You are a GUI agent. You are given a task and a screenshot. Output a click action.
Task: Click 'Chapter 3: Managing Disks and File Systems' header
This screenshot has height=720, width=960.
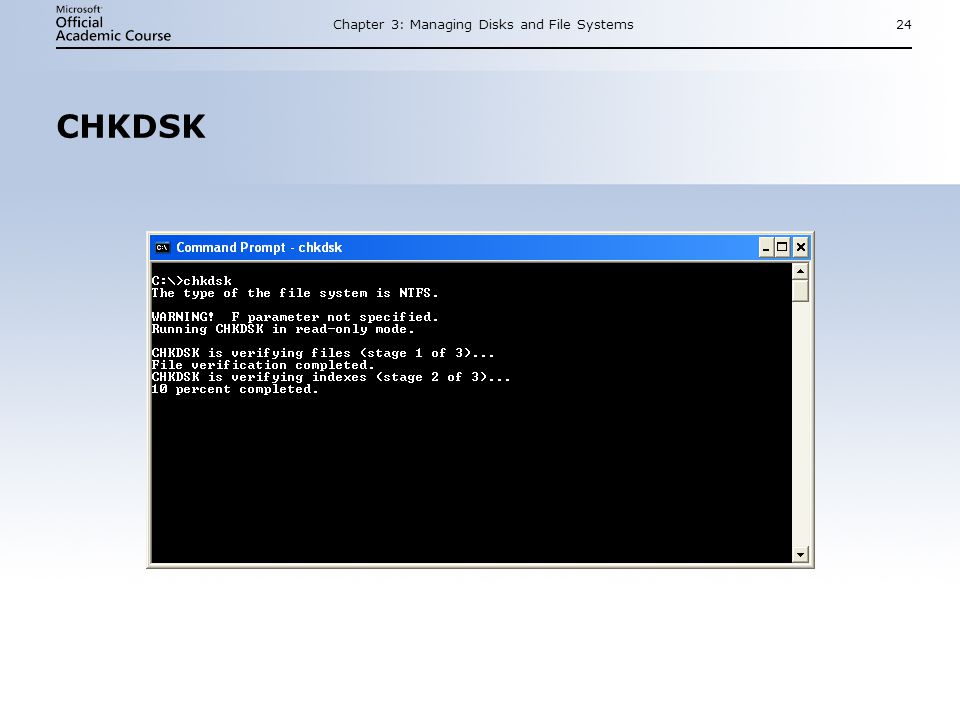coord(483,24)
